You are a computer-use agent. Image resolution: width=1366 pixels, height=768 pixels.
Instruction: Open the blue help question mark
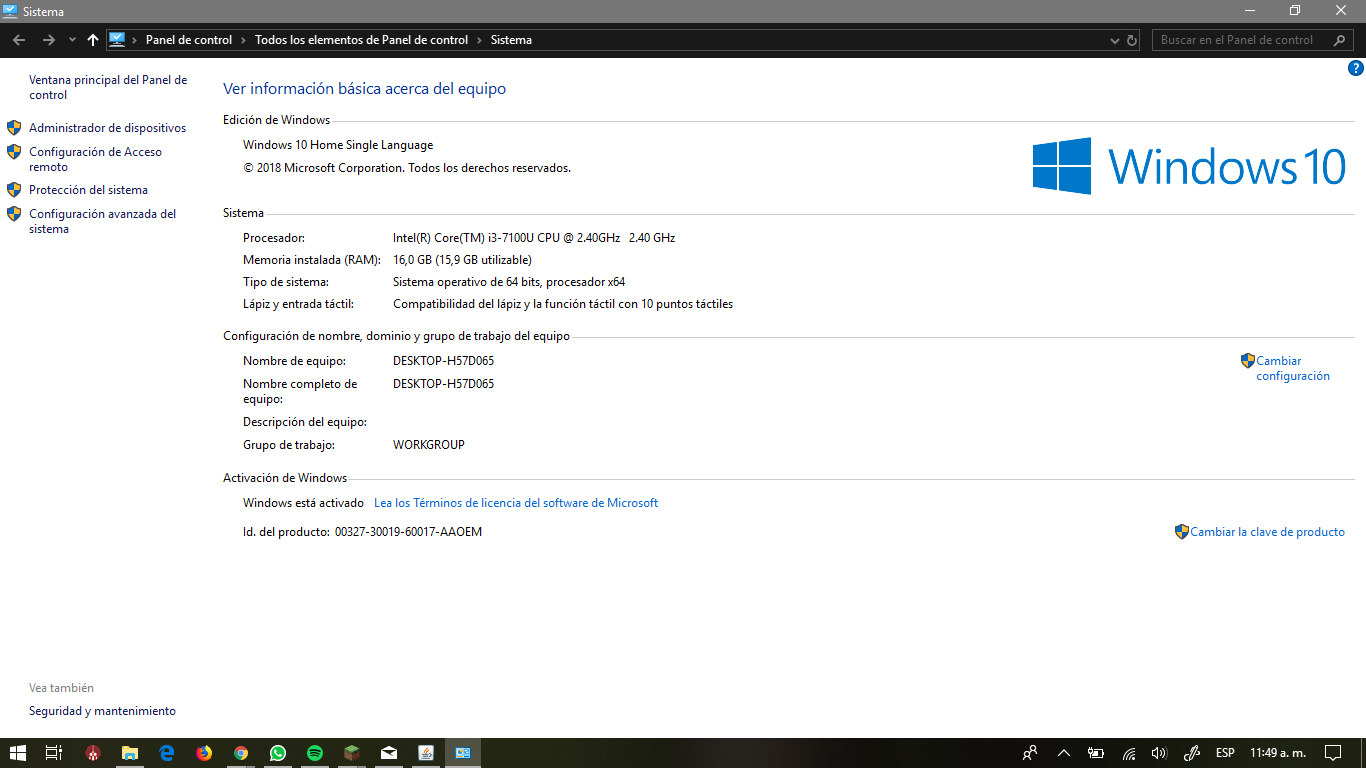(1356, 69)
